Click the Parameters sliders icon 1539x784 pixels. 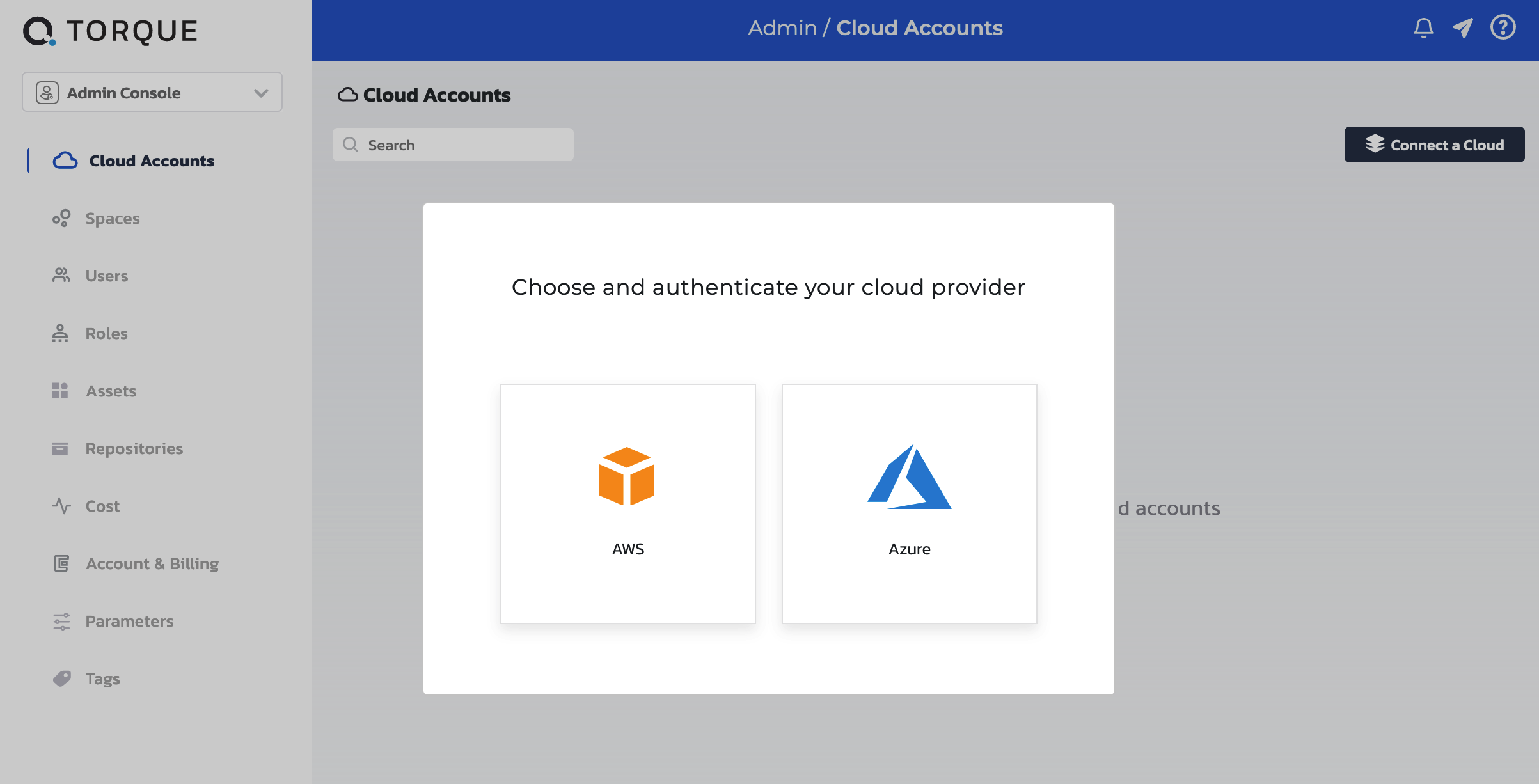61,621
